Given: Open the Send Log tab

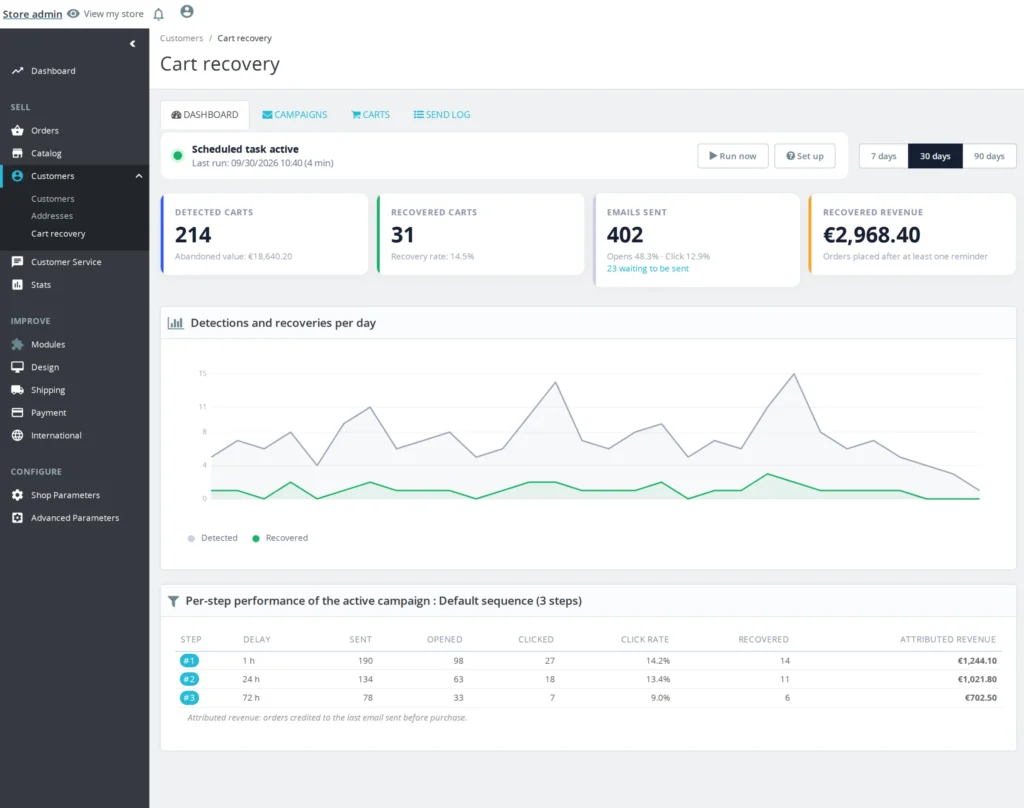Looking at the screenshot, I should click(441, 115).
